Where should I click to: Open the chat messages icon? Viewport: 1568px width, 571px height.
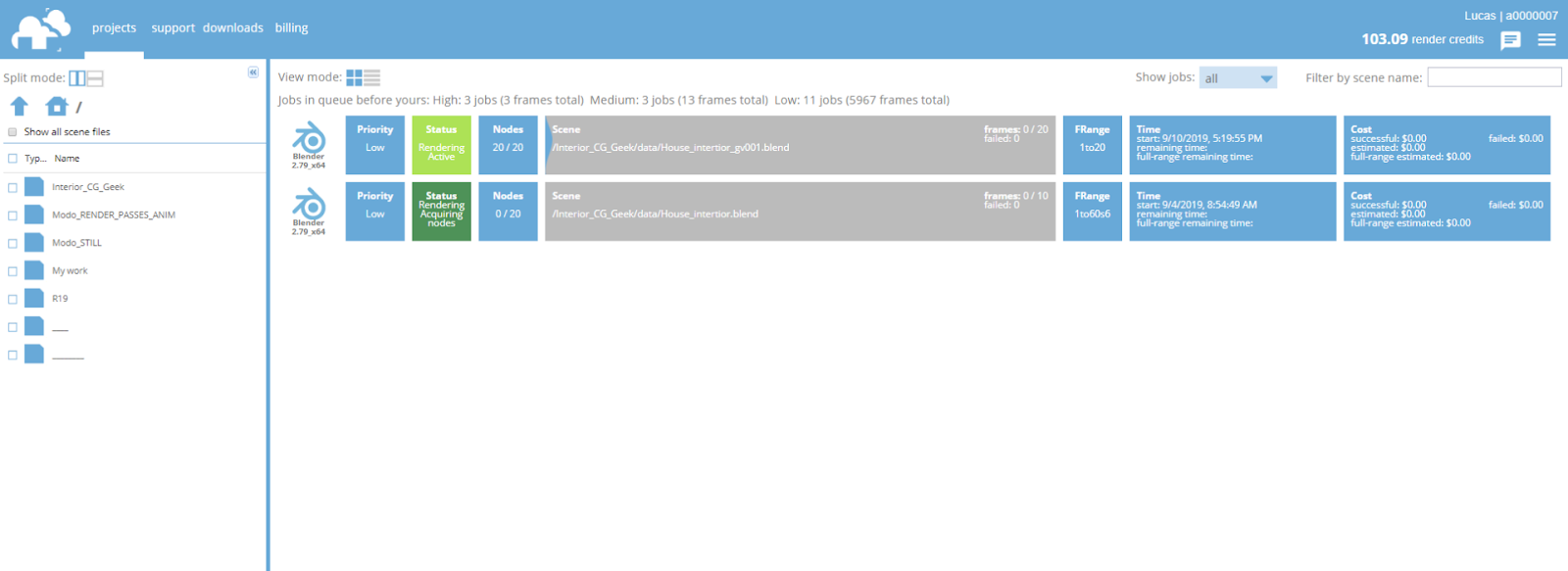[x=1510, y=40]
